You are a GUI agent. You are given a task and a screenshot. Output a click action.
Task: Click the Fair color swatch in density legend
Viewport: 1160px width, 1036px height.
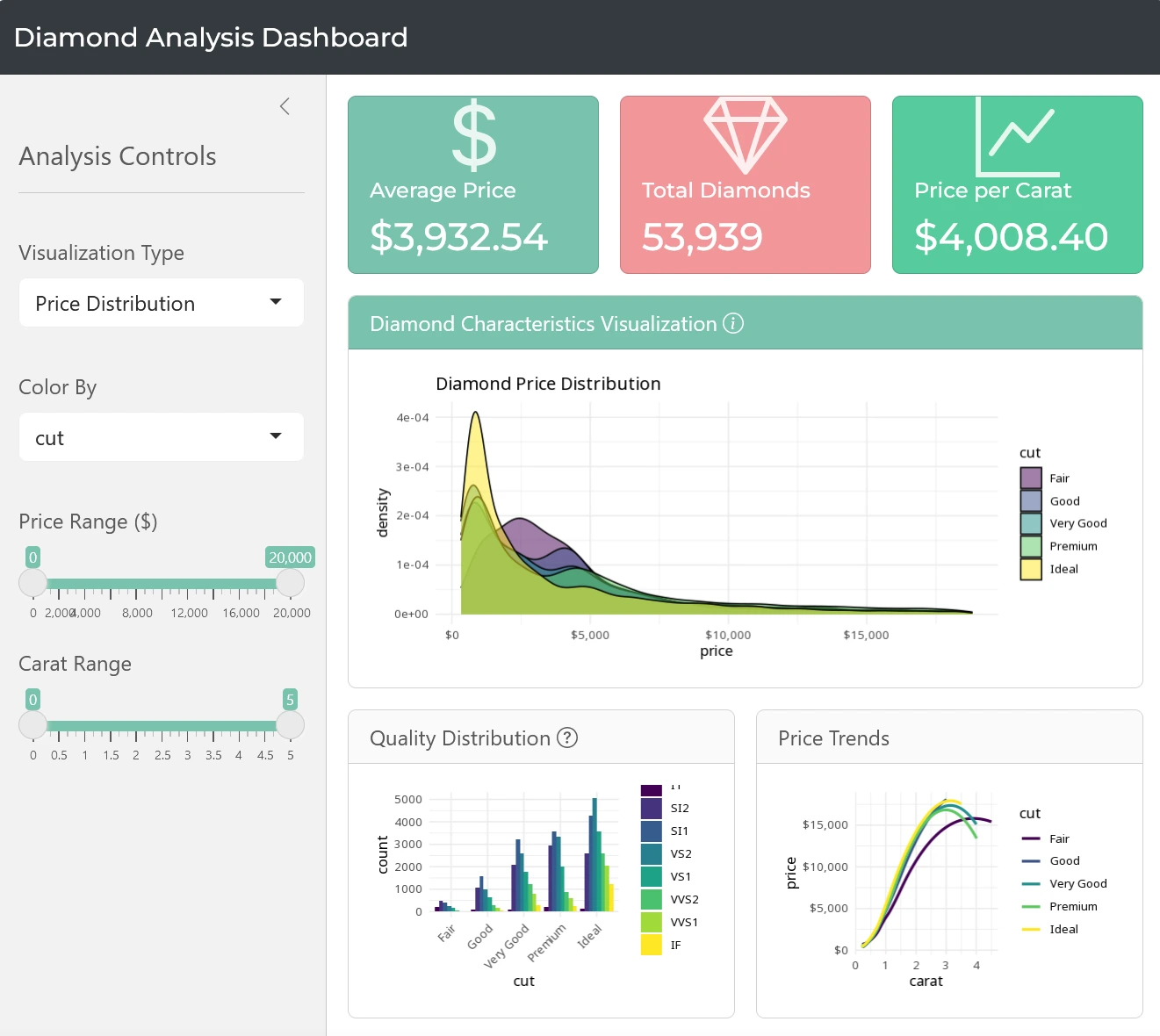click(1031, 478)
